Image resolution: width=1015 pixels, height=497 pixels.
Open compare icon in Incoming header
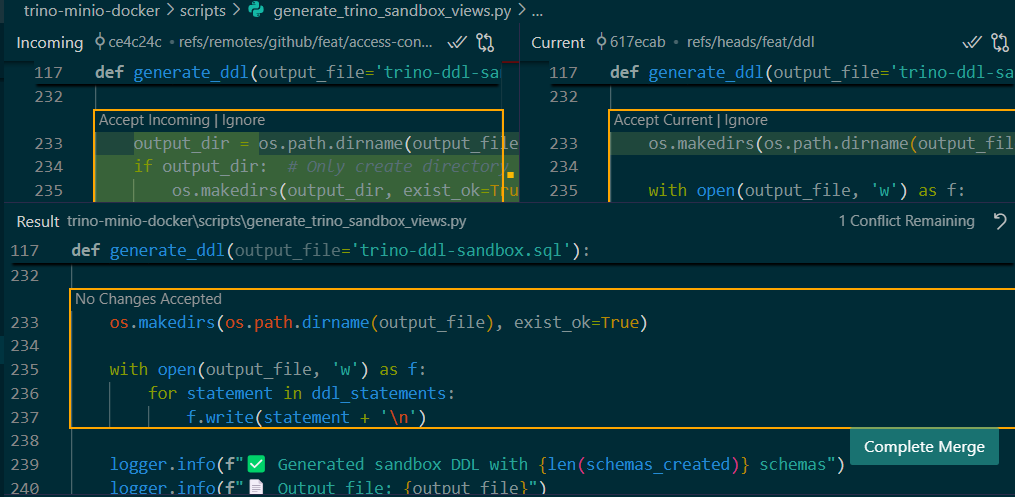486,42
